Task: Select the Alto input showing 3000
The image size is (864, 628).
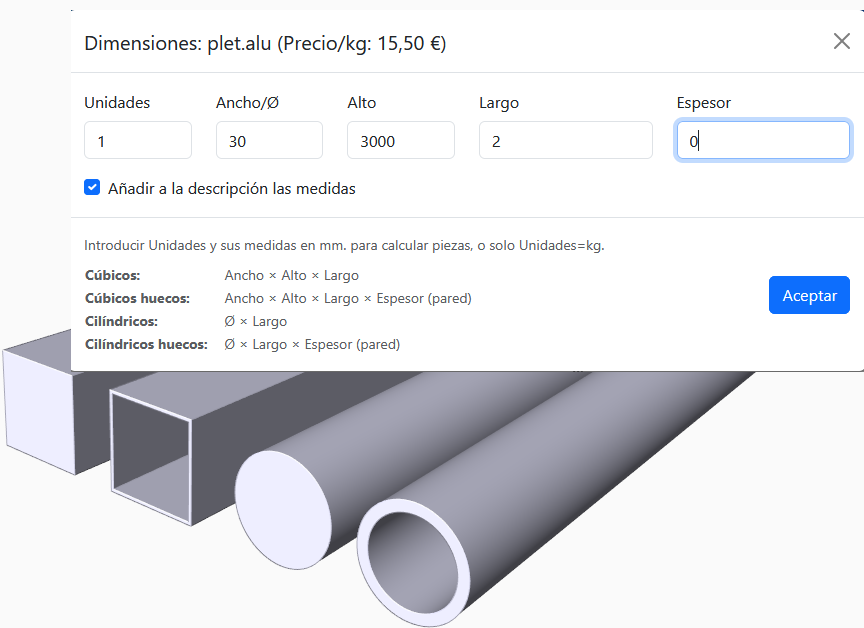Action: coord(400,141)
